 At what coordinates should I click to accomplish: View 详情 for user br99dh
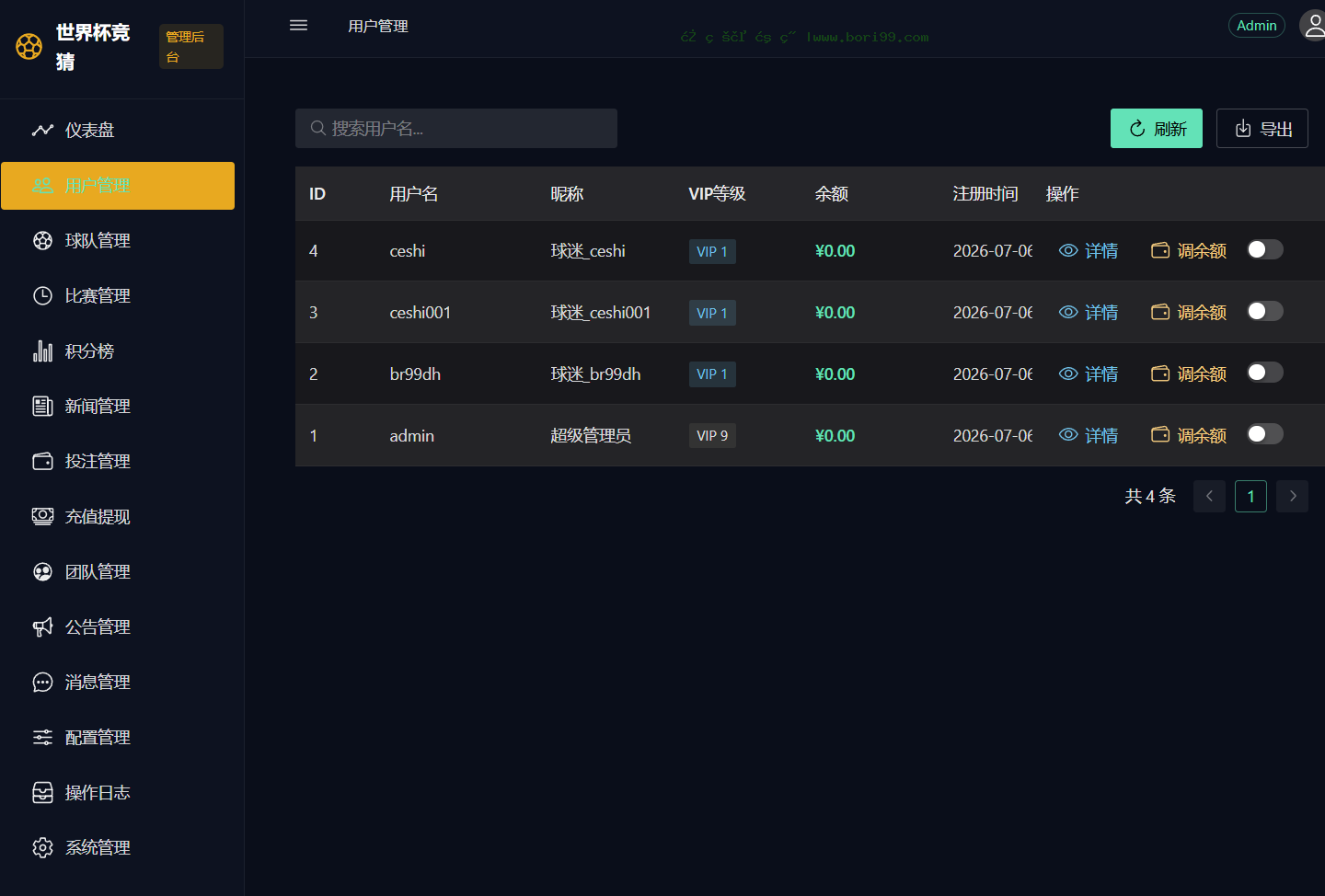pos(1089,374)
